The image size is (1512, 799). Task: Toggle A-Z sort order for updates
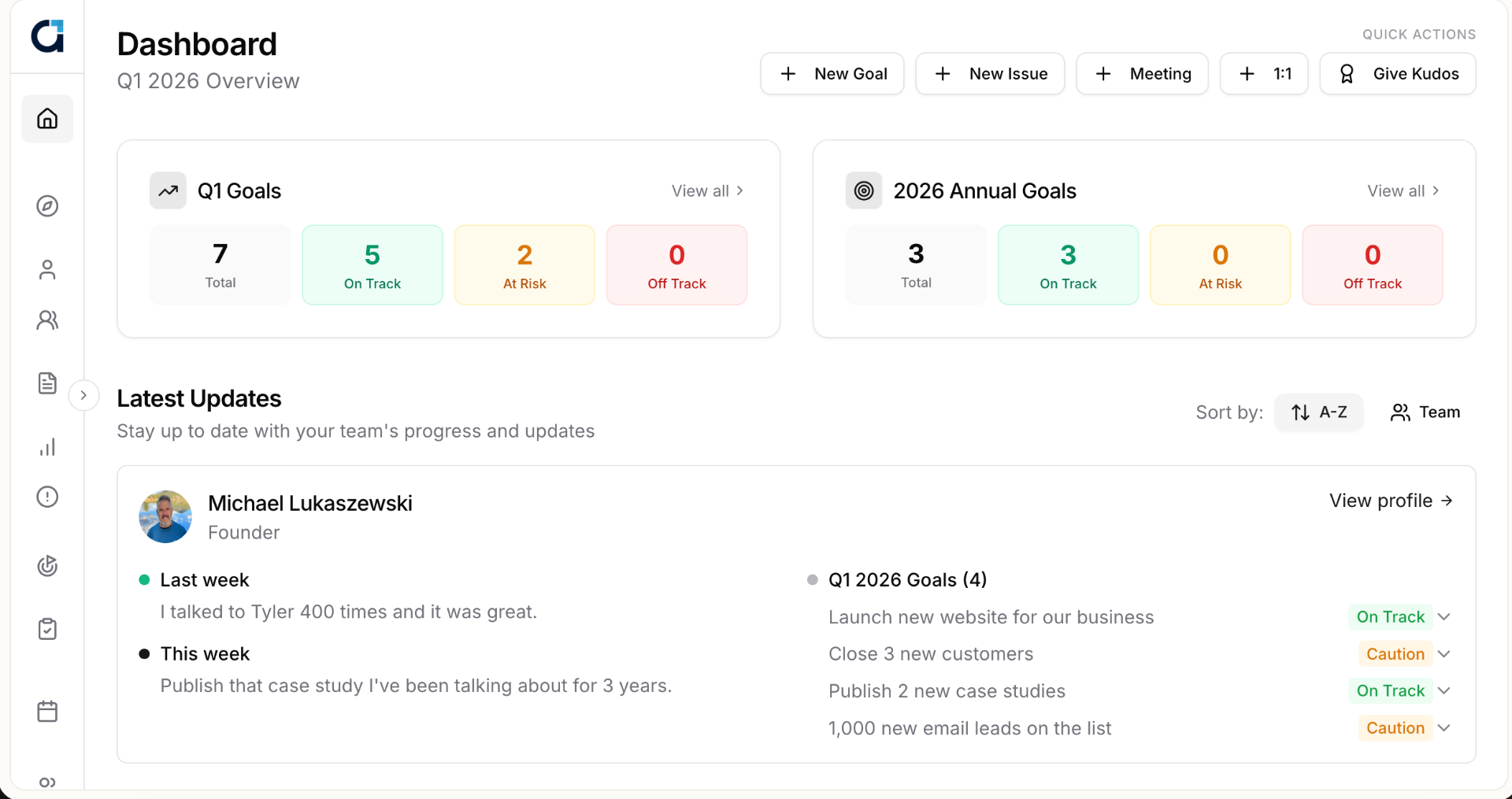tap(1318, 412)
